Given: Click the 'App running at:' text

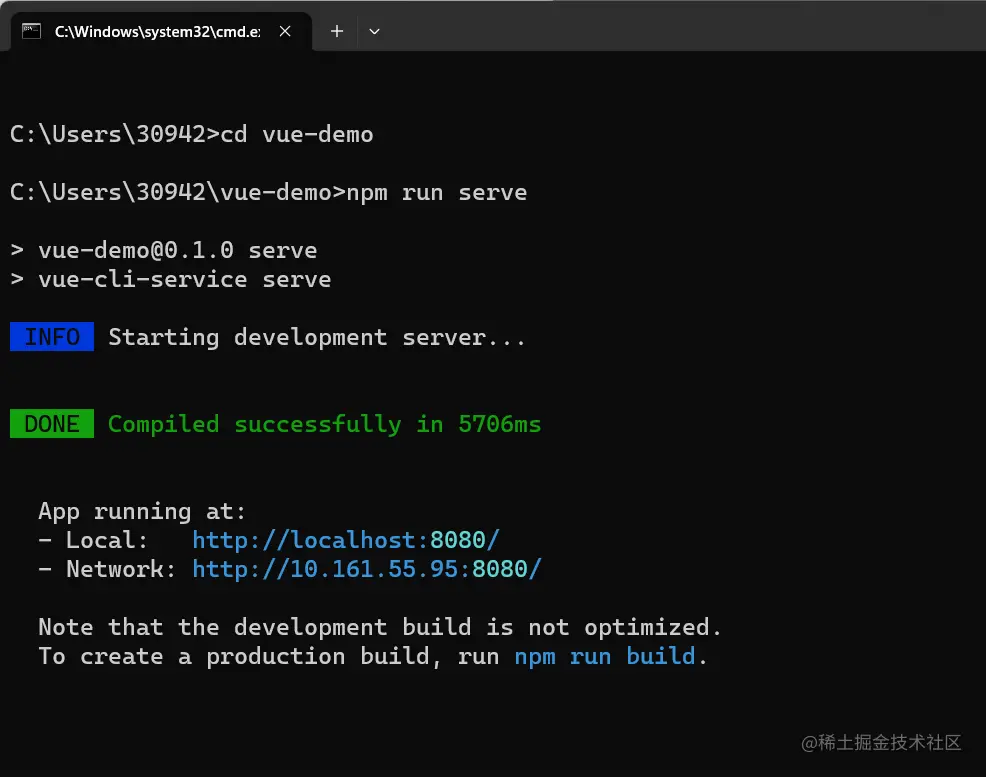Looking at the screenshot, I should tap(142, 511).
